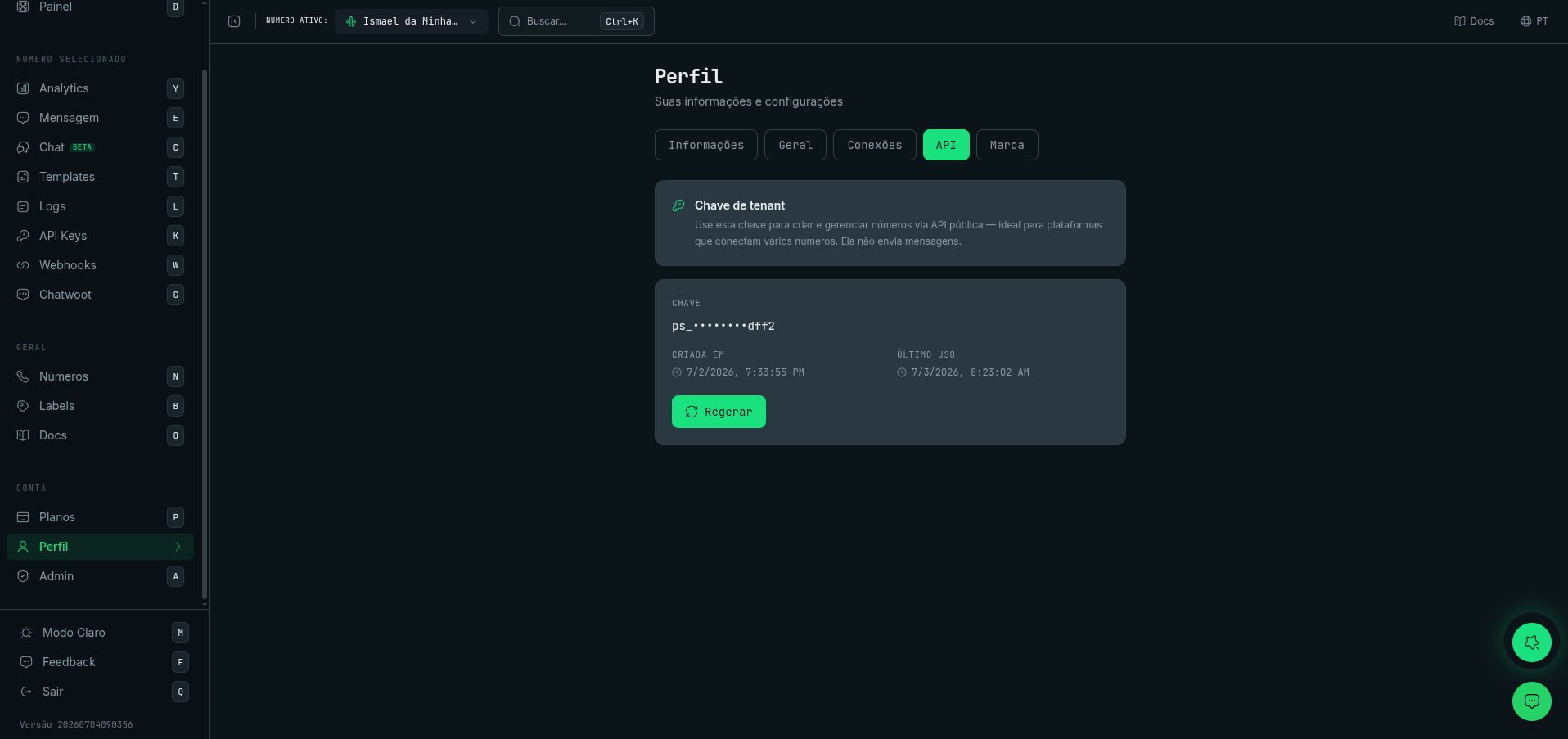Click the search magnifier icon
This screenshot has height=739, width=1568.
click(x=515, y=21)
